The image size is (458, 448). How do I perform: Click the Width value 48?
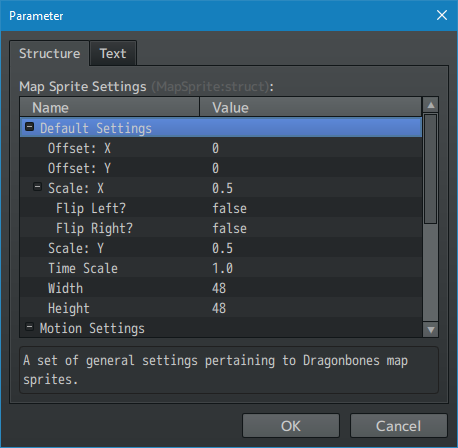click(219, 288)
